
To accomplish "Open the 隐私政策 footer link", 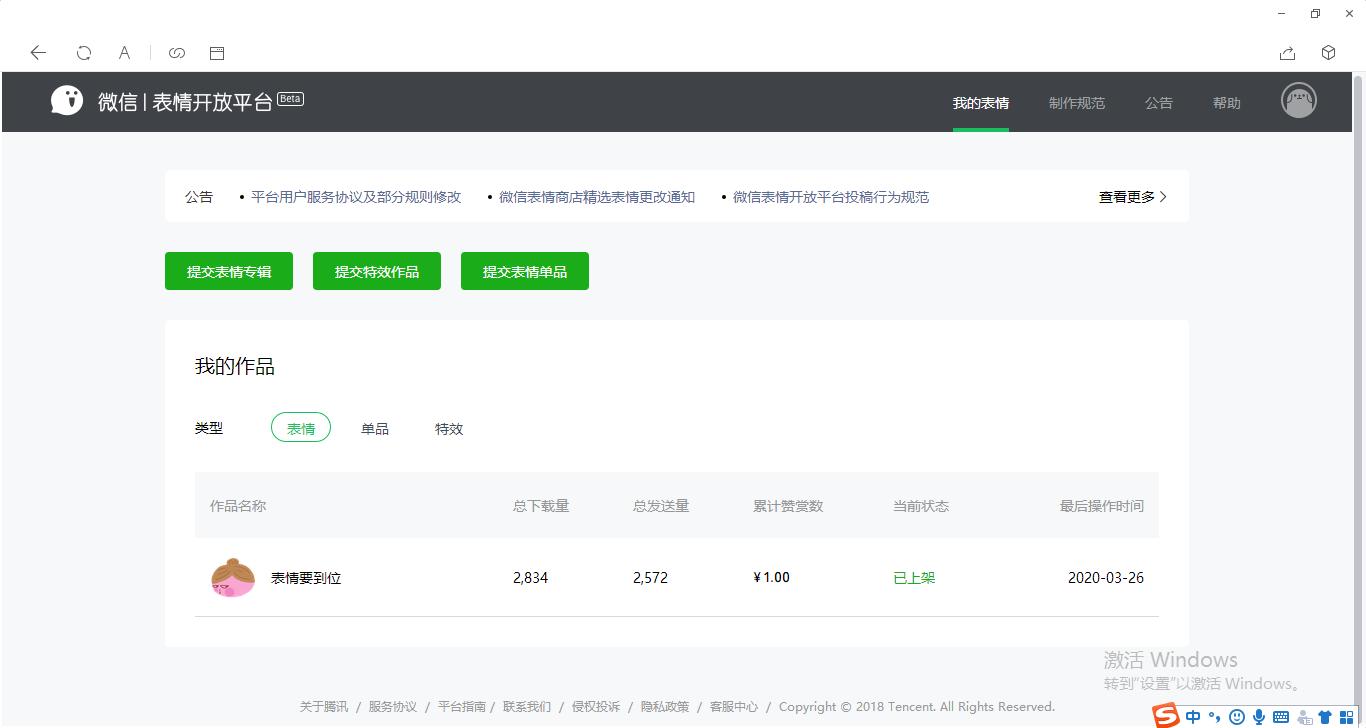I will click(x=665, y=706).
